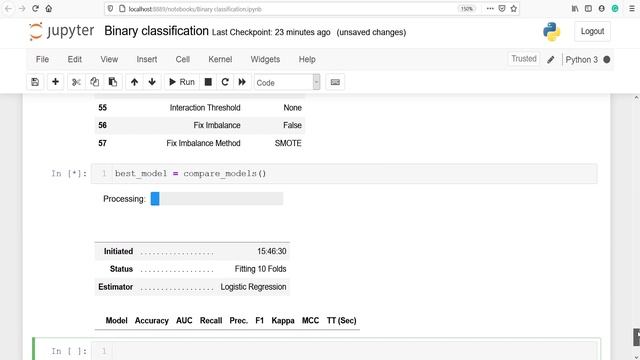Click the 'Fitting 10 Folds' status value
This screenshot has width=640, height=360.
coord(260,269)
